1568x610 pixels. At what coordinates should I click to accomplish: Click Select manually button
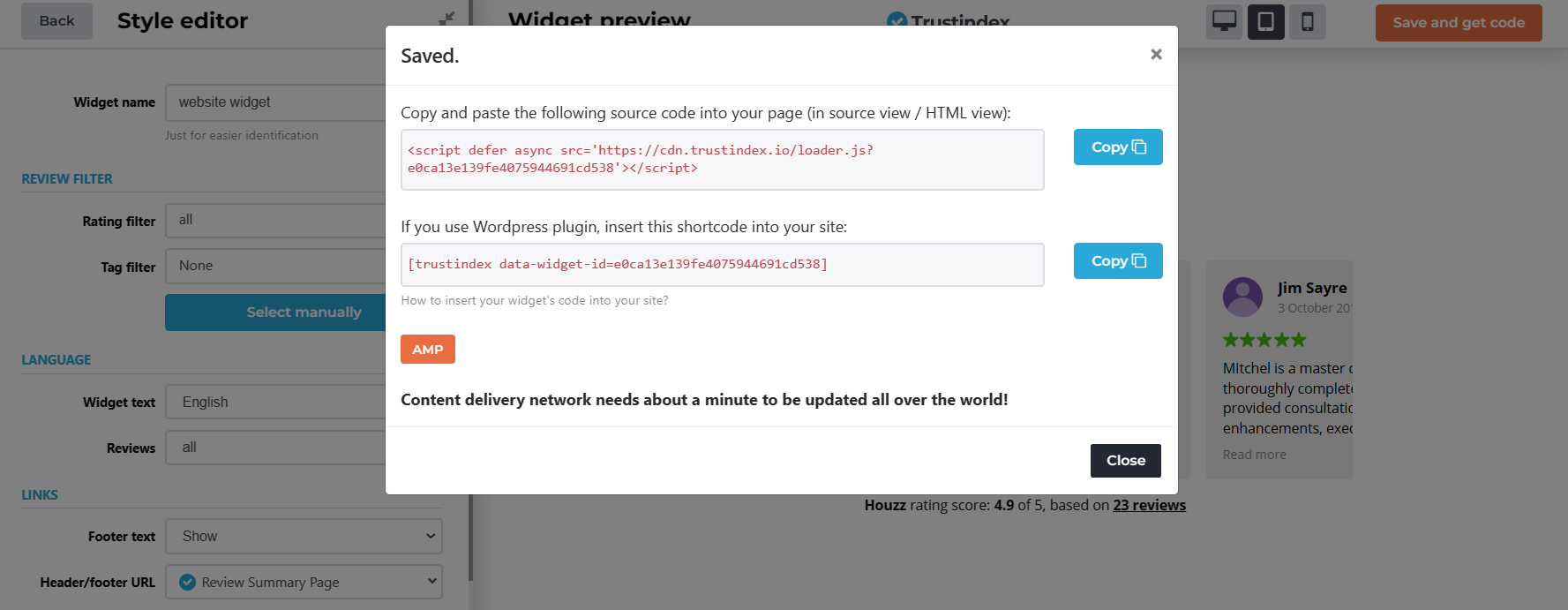pyautogui.click(x=276, y=313)
